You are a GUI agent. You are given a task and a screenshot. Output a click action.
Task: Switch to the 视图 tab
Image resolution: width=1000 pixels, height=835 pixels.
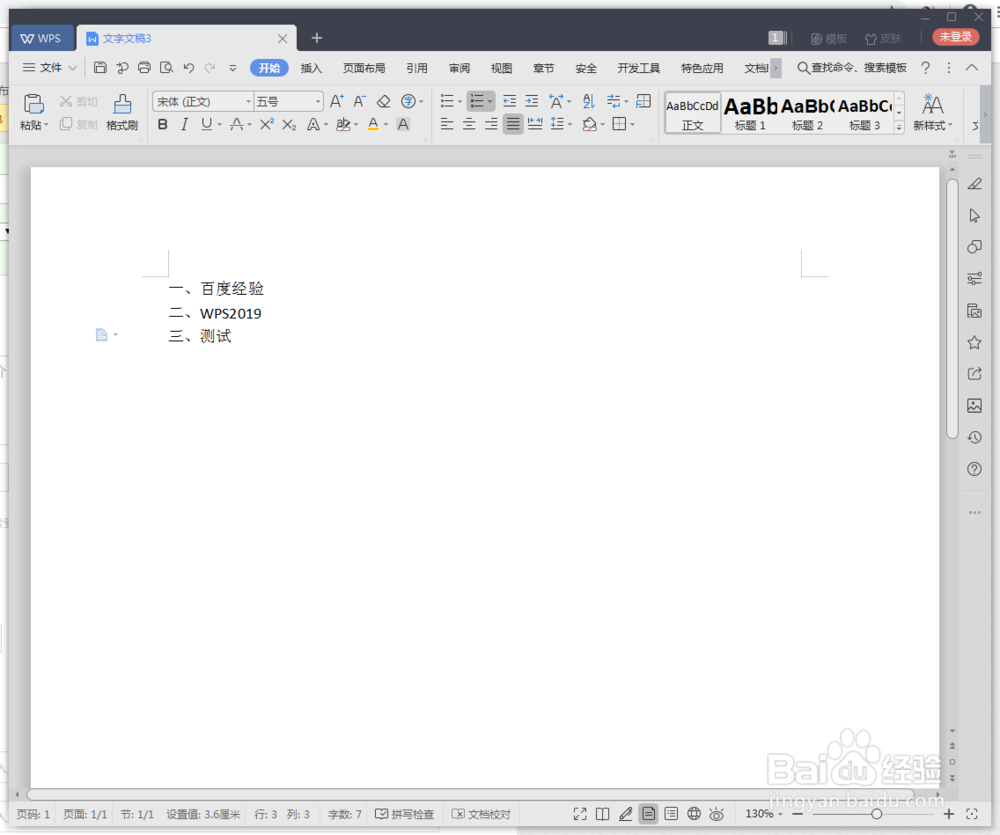tap(501, 68)
